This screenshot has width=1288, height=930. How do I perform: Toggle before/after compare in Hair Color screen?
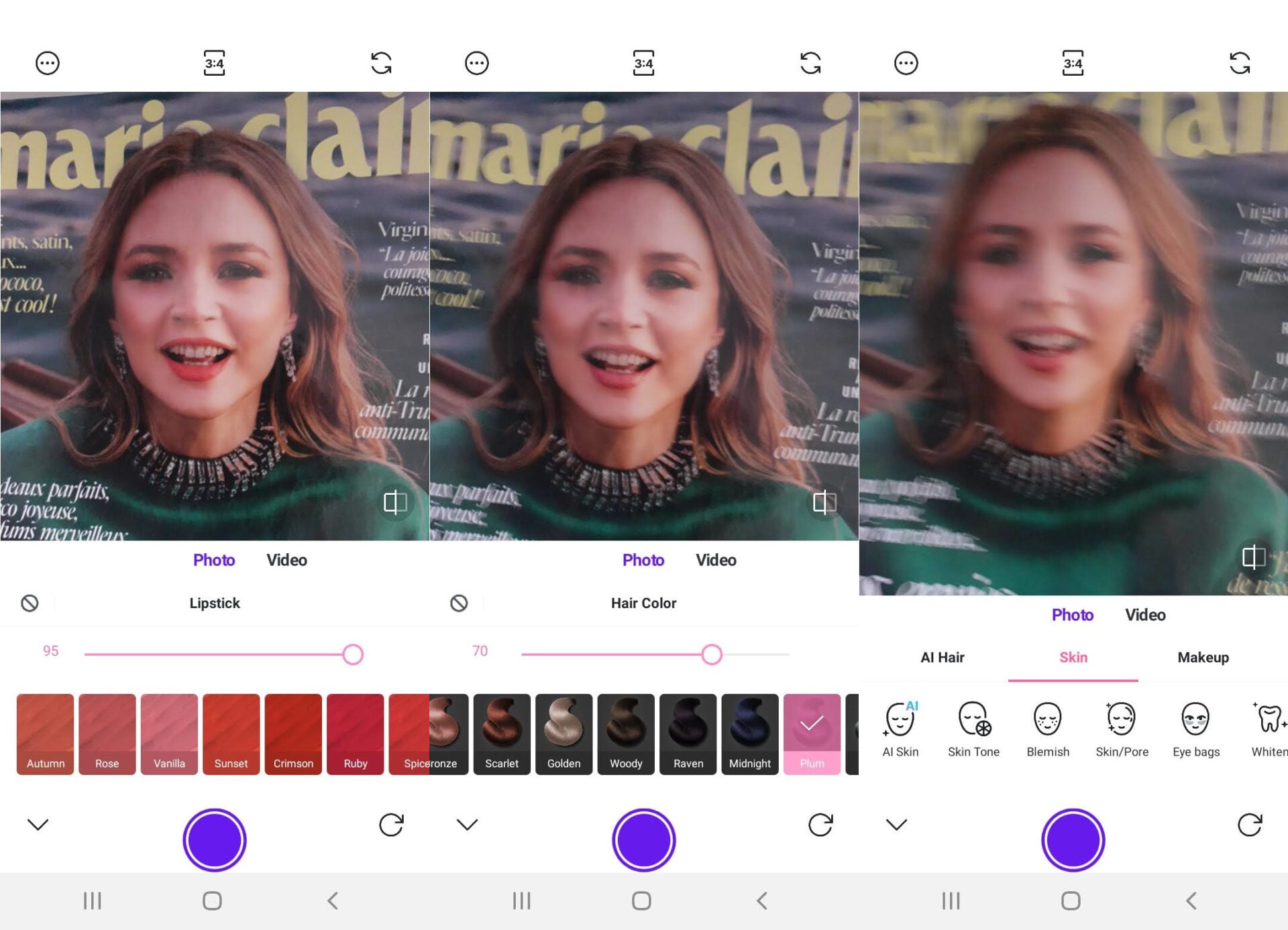tap(824, 502)
